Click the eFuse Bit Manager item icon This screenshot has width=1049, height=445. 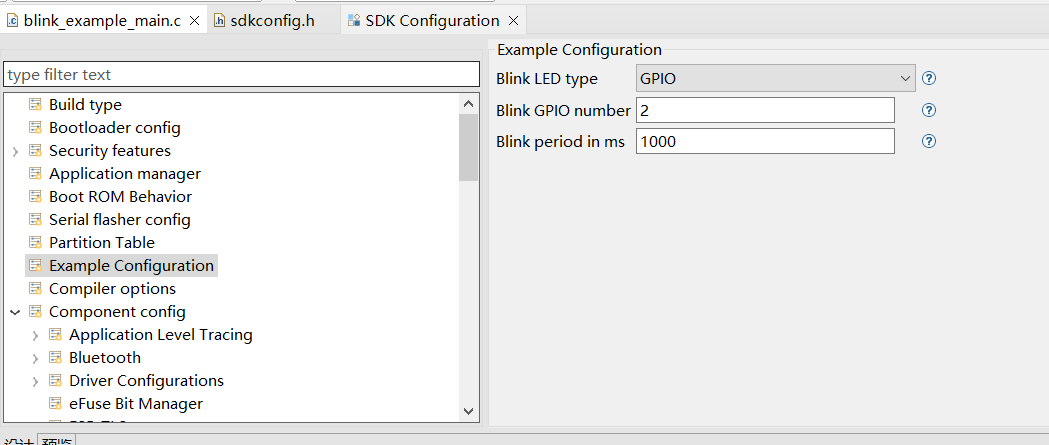click(x=56, y=404)
